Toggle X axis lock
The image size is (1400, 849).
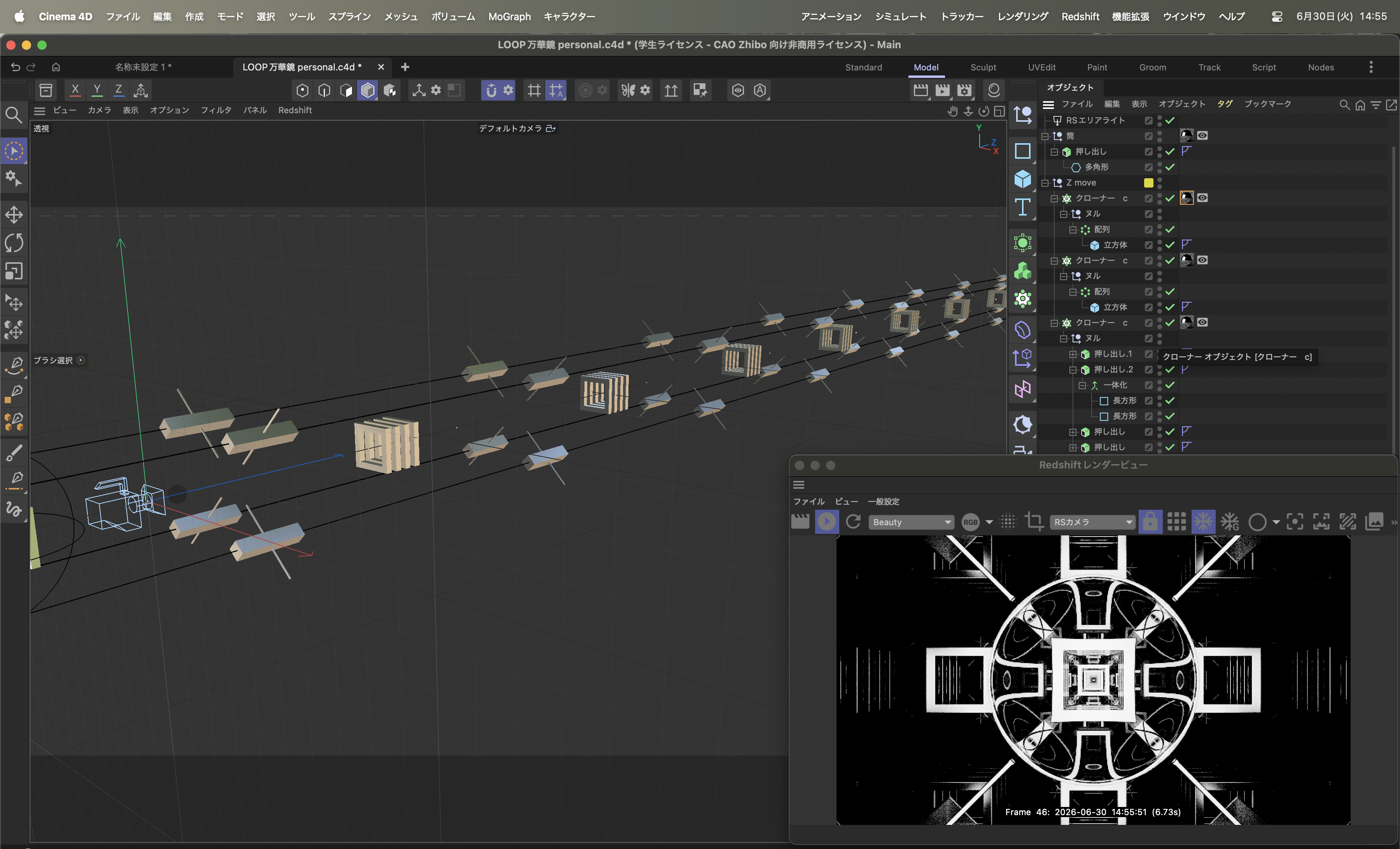(x=75, y=90)
